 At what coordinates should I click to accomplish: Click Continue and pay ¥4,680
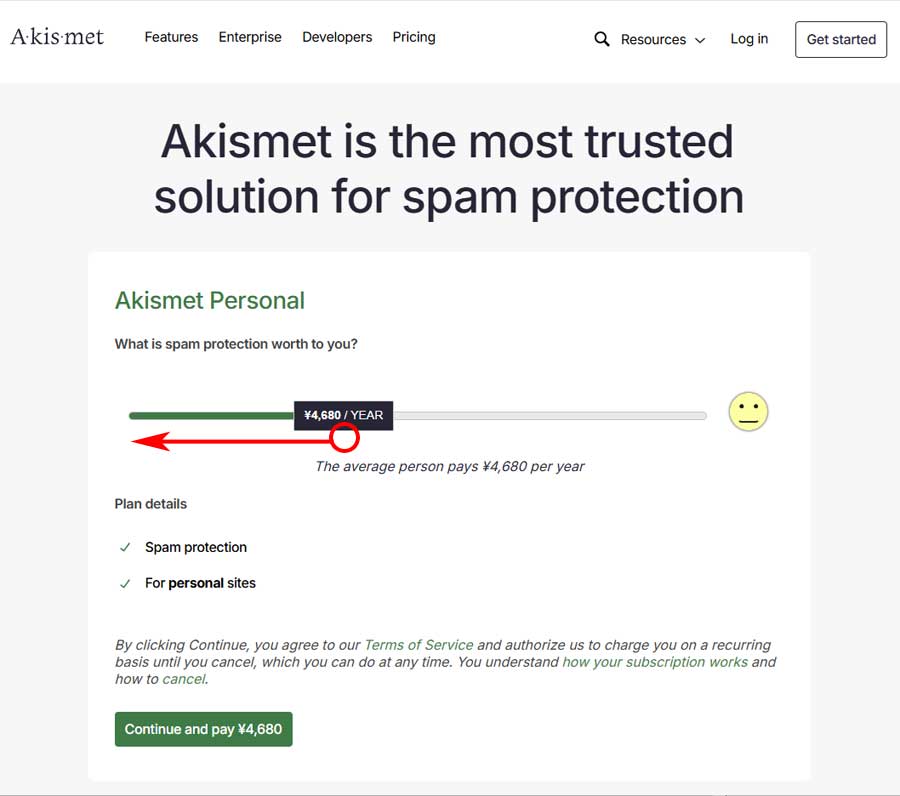(x=203, y=729)
